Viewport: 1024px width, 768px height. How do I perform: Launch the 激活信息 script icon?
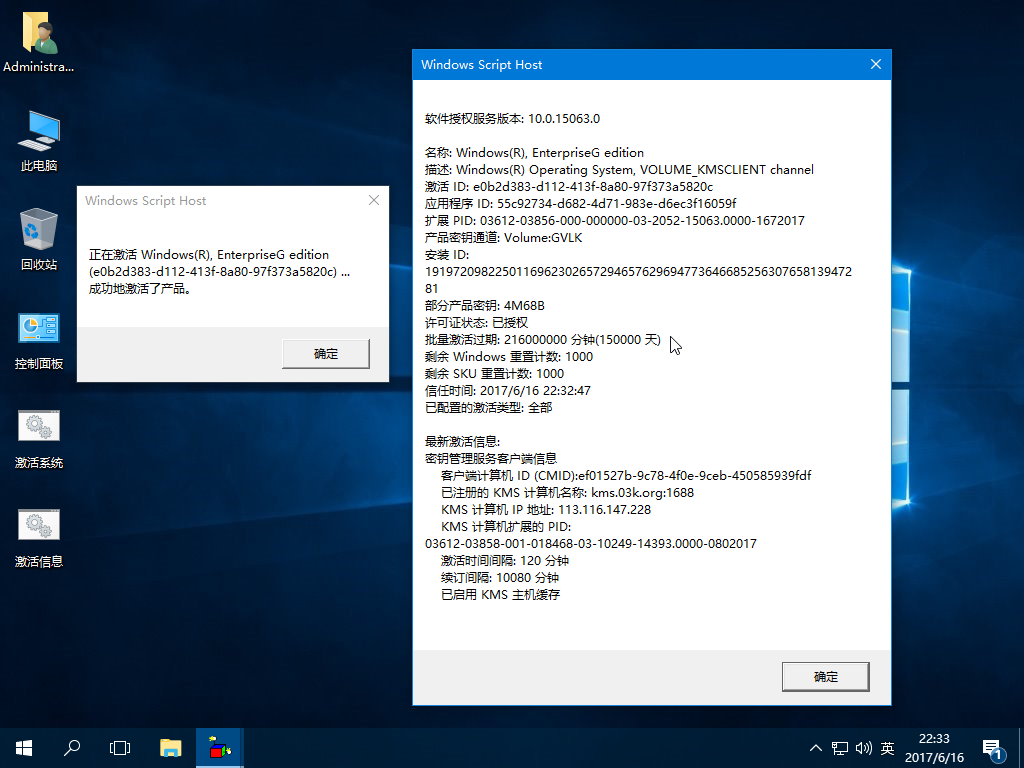(39, 537)
